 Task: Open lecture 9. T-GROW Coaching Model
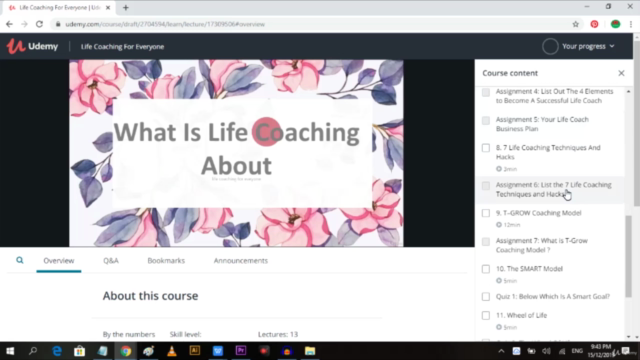point(538,213)
